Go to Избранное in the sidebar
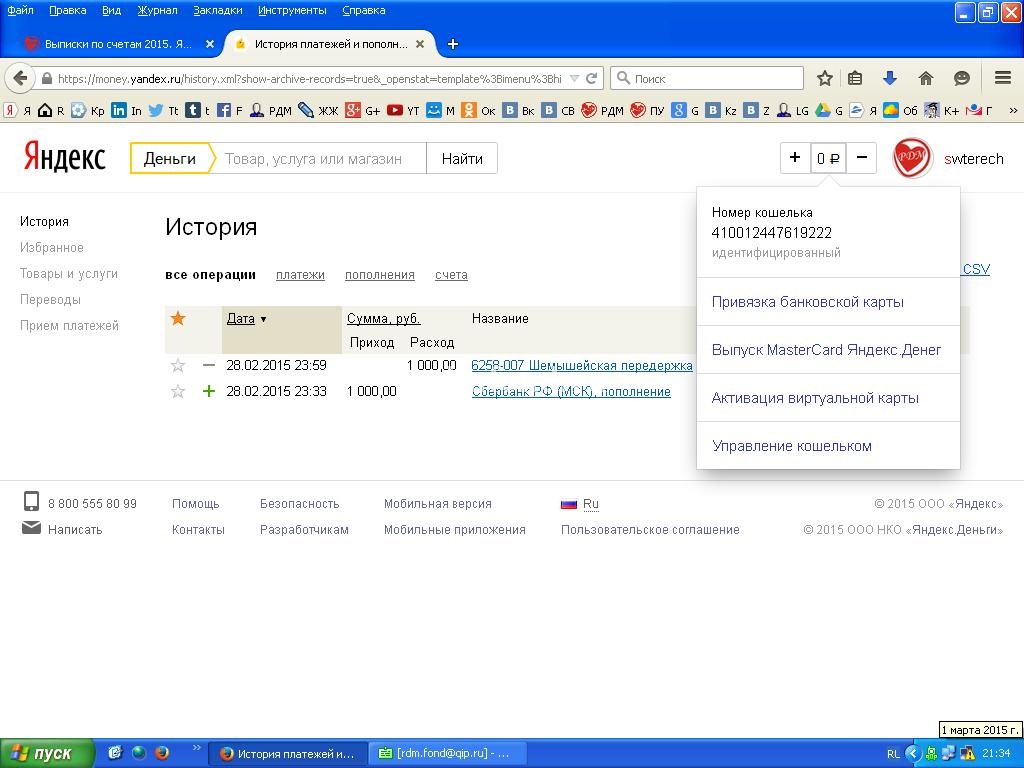Image resolution: width=1024 pixels, height=768 pixels. click(52, 248)
